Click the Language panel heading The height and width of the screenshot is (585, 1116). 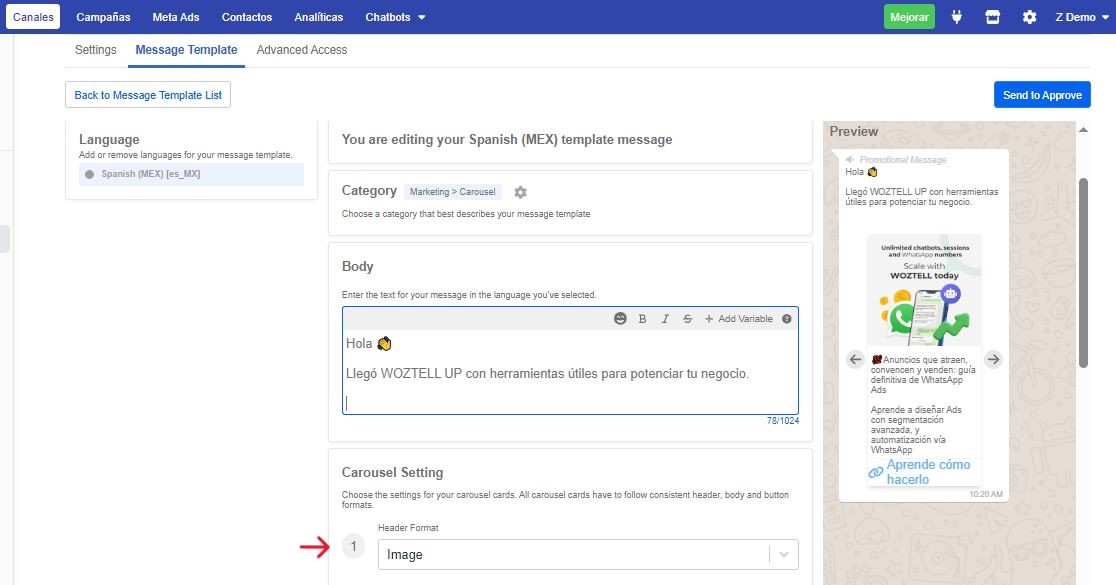109,139
